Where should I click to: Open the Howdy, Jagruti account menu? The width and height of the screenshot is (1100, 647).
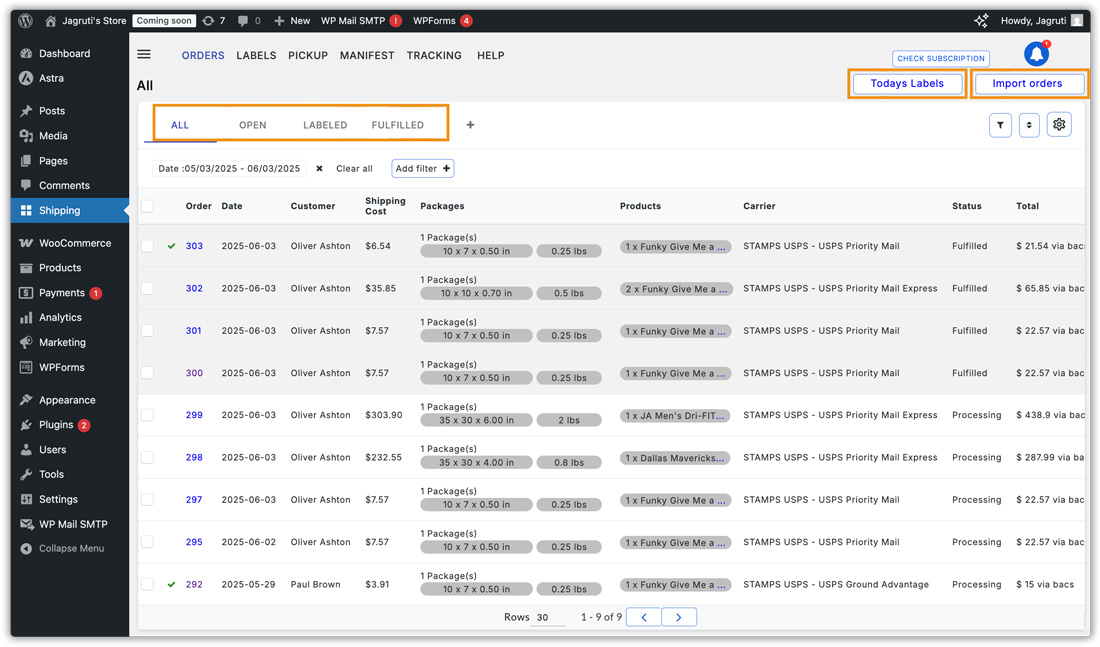(x=1042, y=20)
